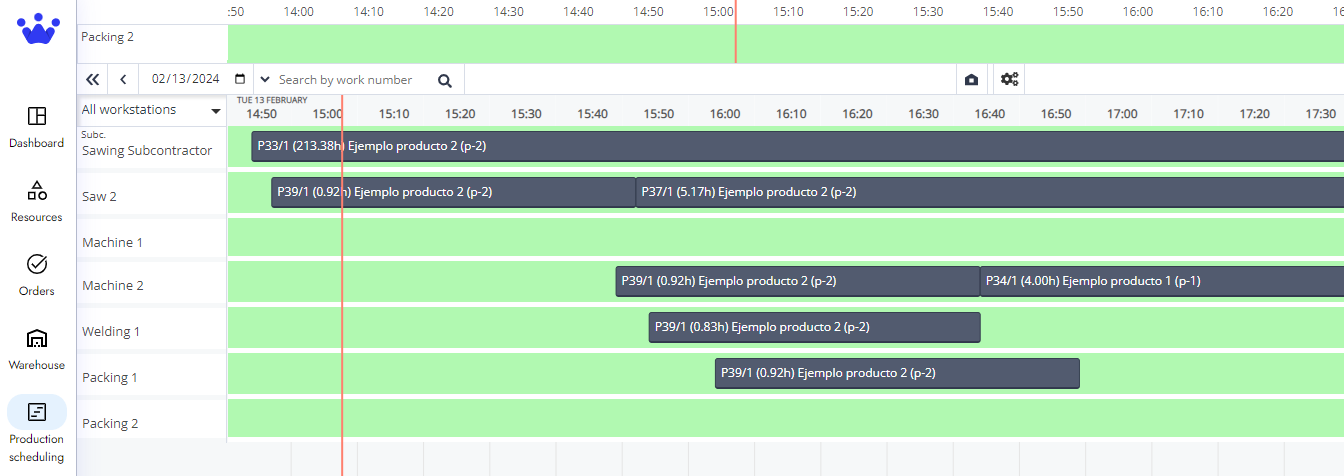Screen dimensions: 1344x476
Task: Click the crown logo icon
Action: (x=38, y=29)
